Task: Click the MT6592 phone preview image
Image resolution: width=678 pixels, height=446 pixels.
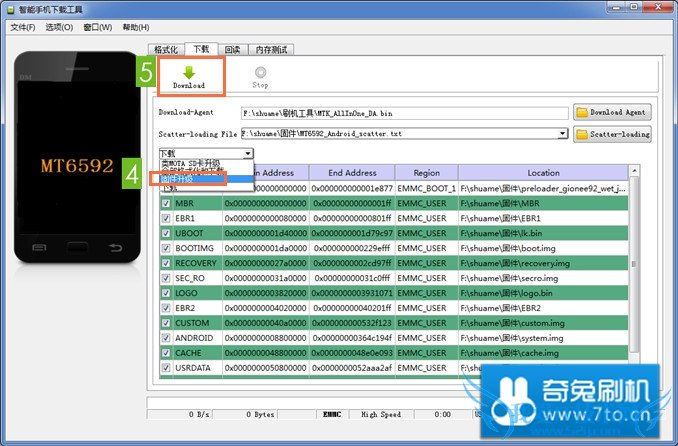Action: [x=77, y=157]
